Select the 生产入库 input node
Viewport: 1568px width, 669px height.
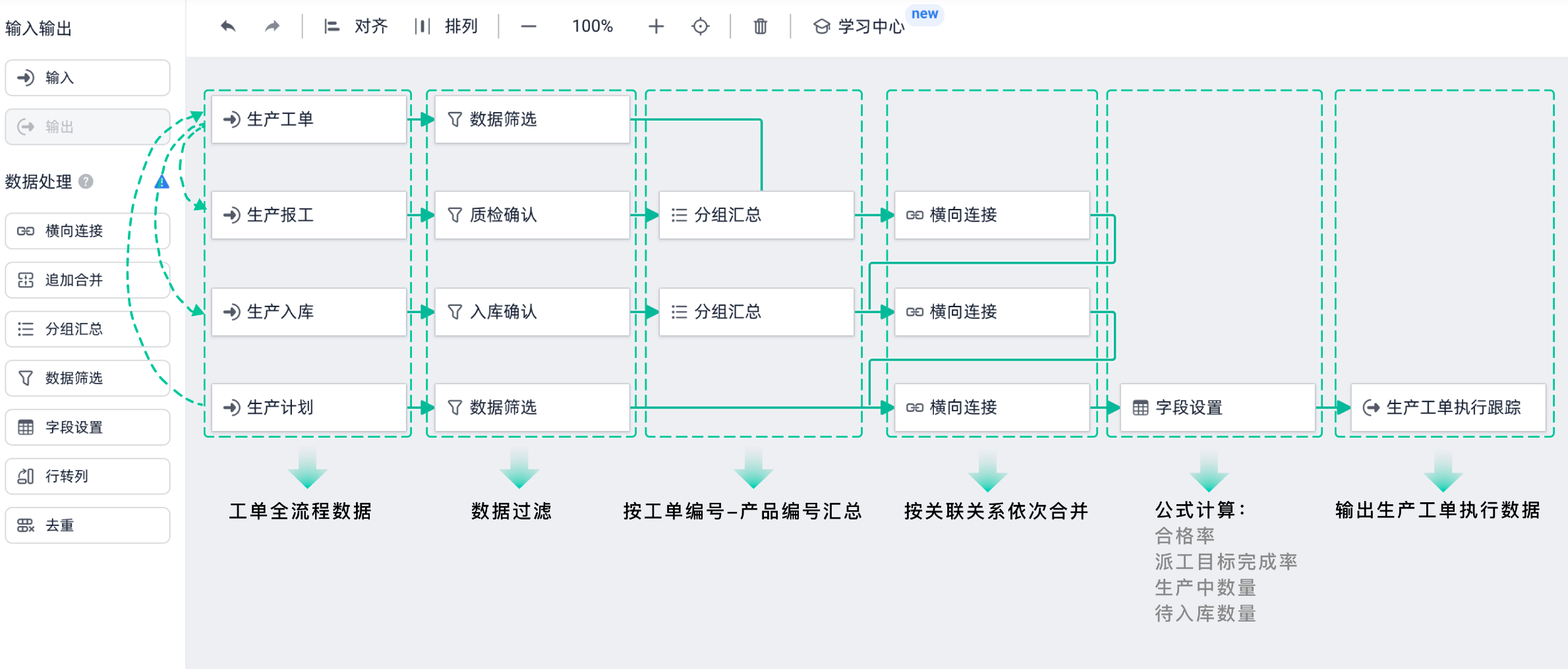[309, 312]
